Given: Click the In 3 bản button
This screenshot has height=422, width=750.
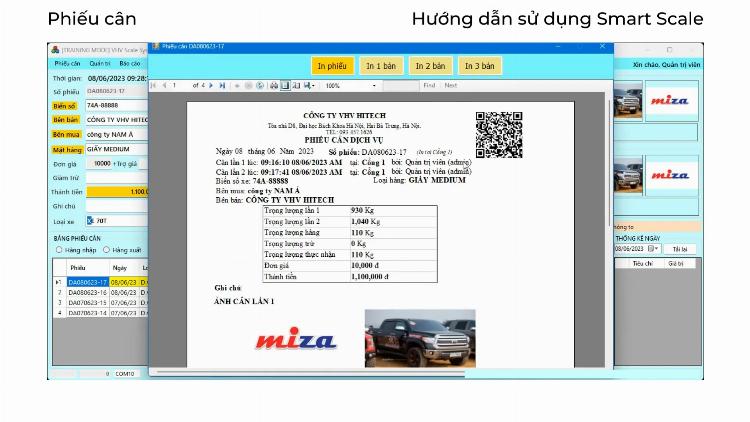Looking at the screenshot, I should 480,66.
